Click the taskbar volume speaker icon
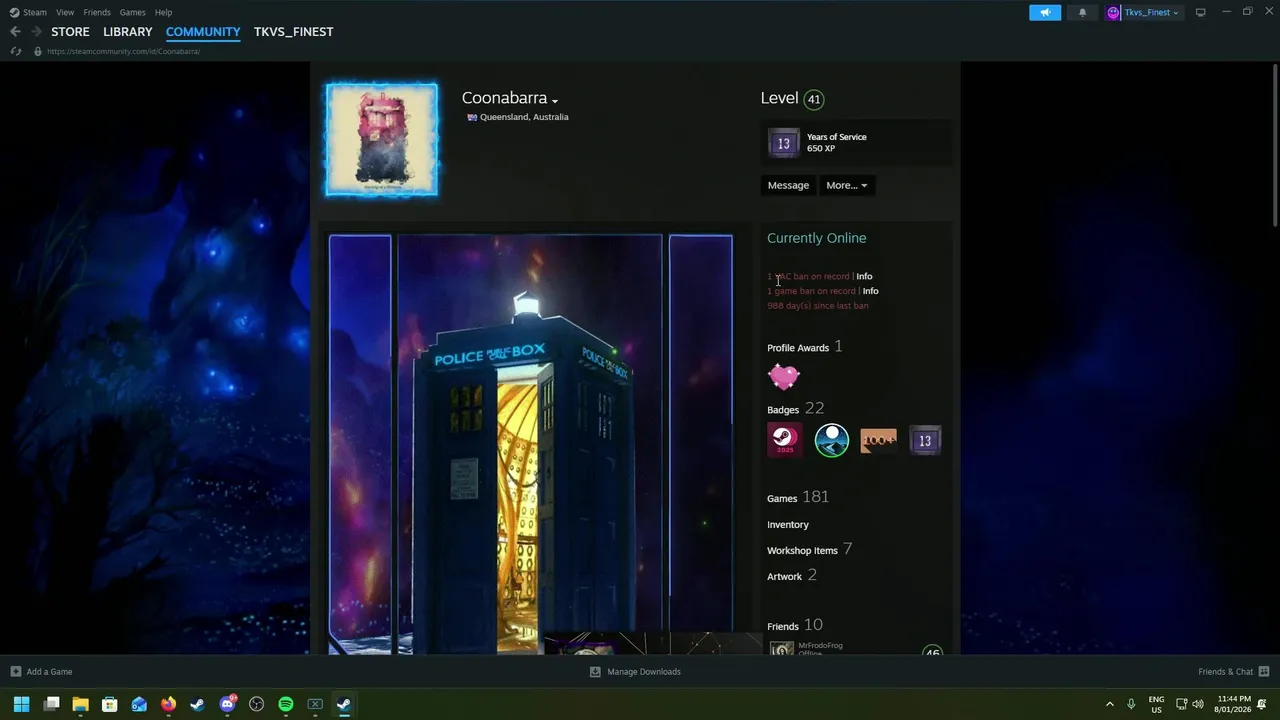 (1198, 704)
